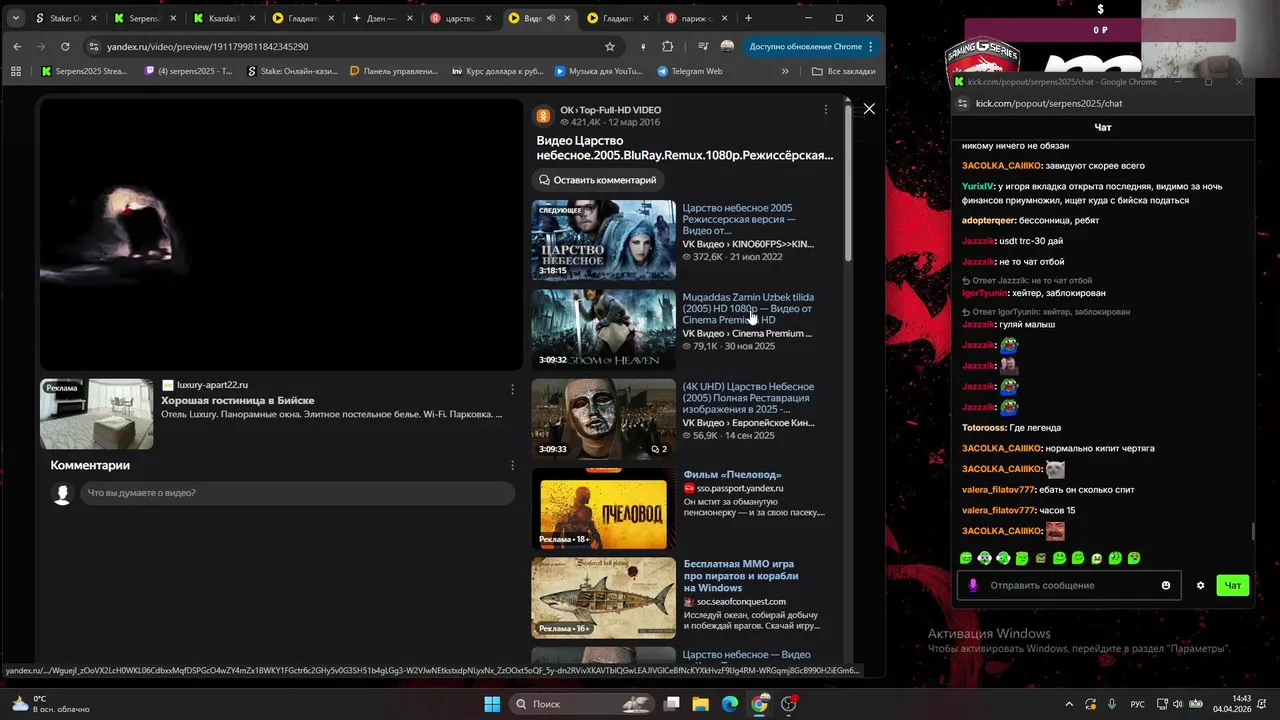The height and width of the screenshot is (720, 1280).
Task: Select the first green emote in Kick quick bar
Action: pyautogui.click(x=966, y=558)
